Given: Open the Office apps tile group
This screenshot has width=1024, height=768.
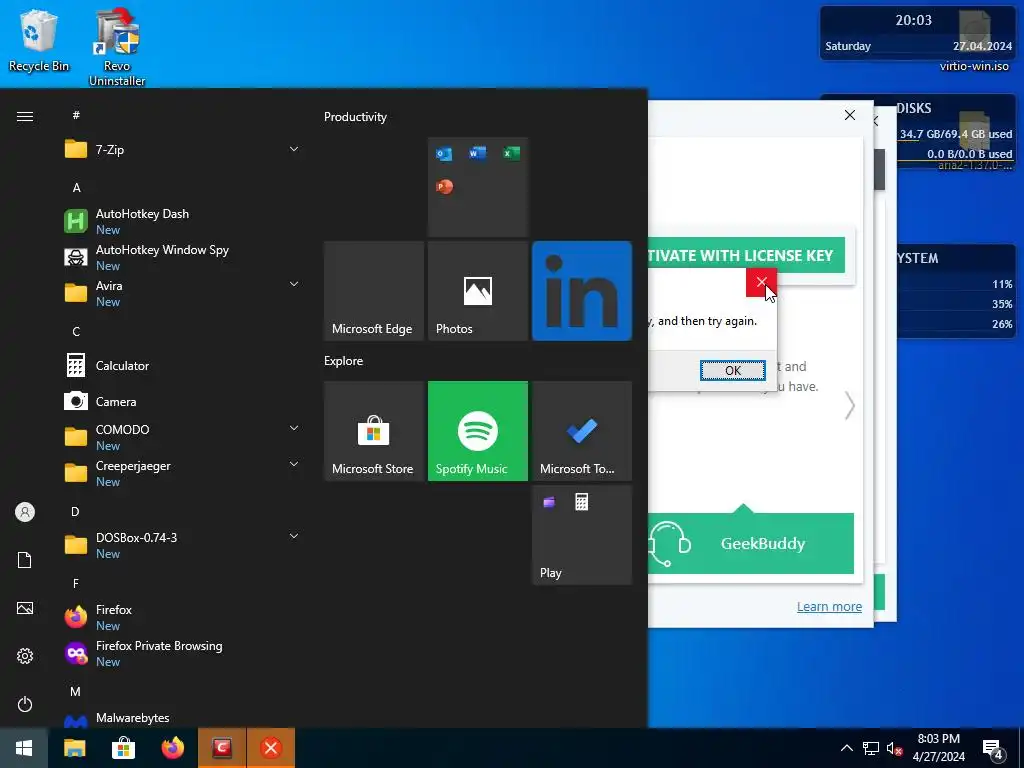Looking at the screenshot, I should pos(478,187).
